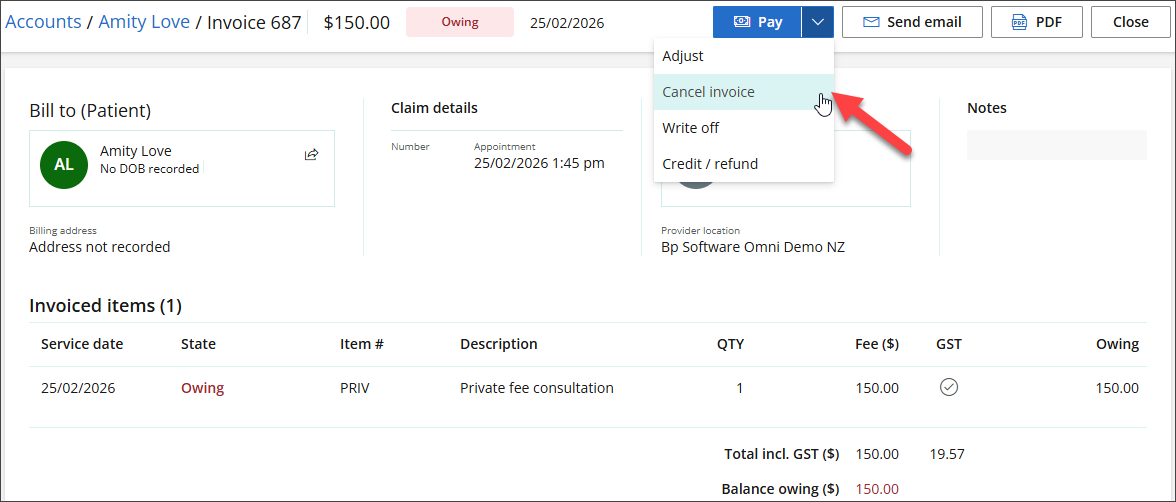
Task: Close the invoice view
Action: tap(1130, 22)
